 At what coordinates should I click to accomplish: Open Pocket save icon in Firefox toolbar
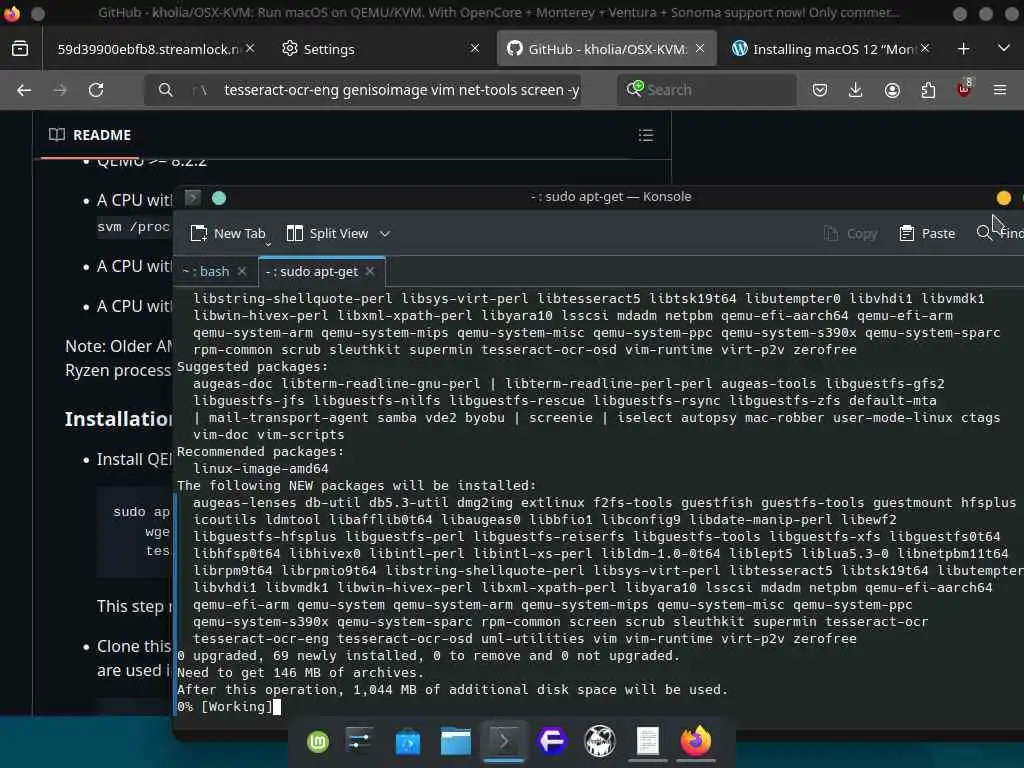[x=820, y=90]
